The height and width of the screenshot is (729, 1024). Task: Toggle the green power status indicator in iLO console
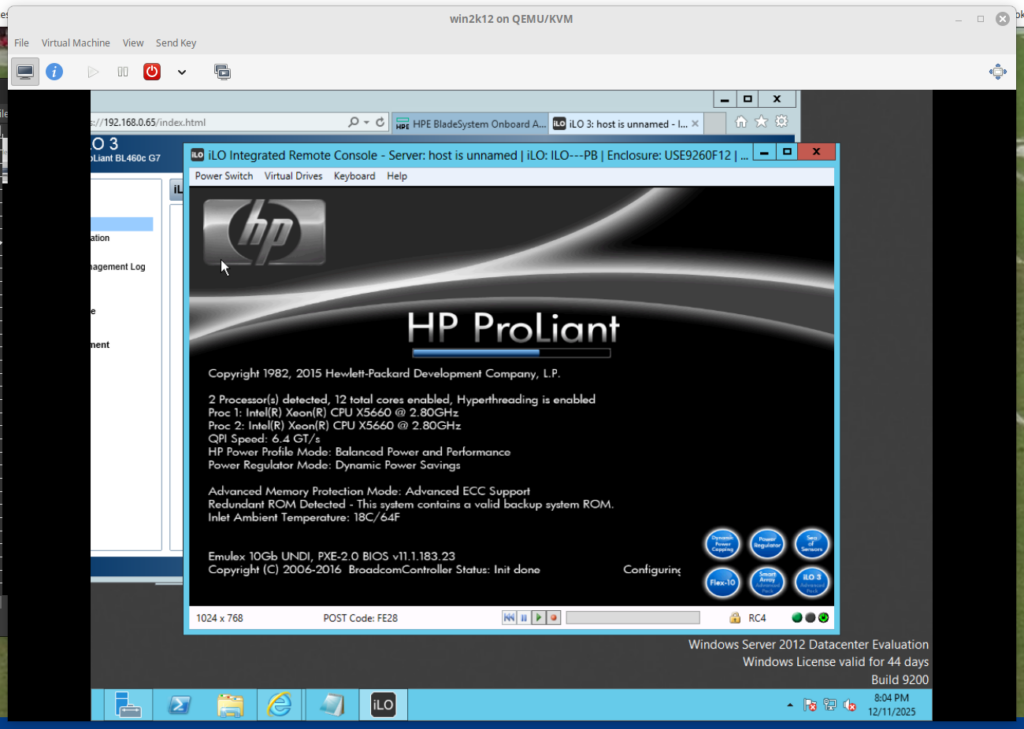coord(823,618)
